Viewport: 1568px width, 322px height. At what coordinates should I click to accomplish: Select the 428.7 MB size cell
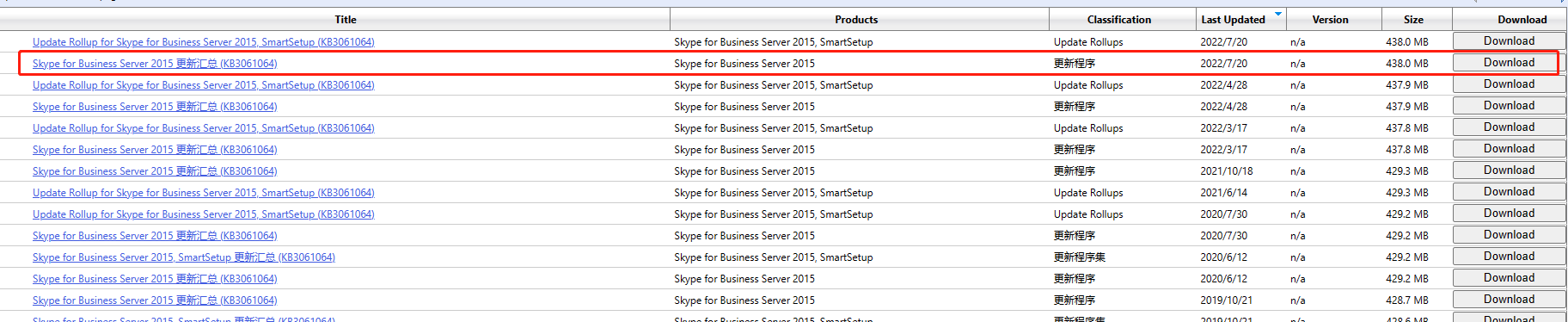click(1407, 300)
